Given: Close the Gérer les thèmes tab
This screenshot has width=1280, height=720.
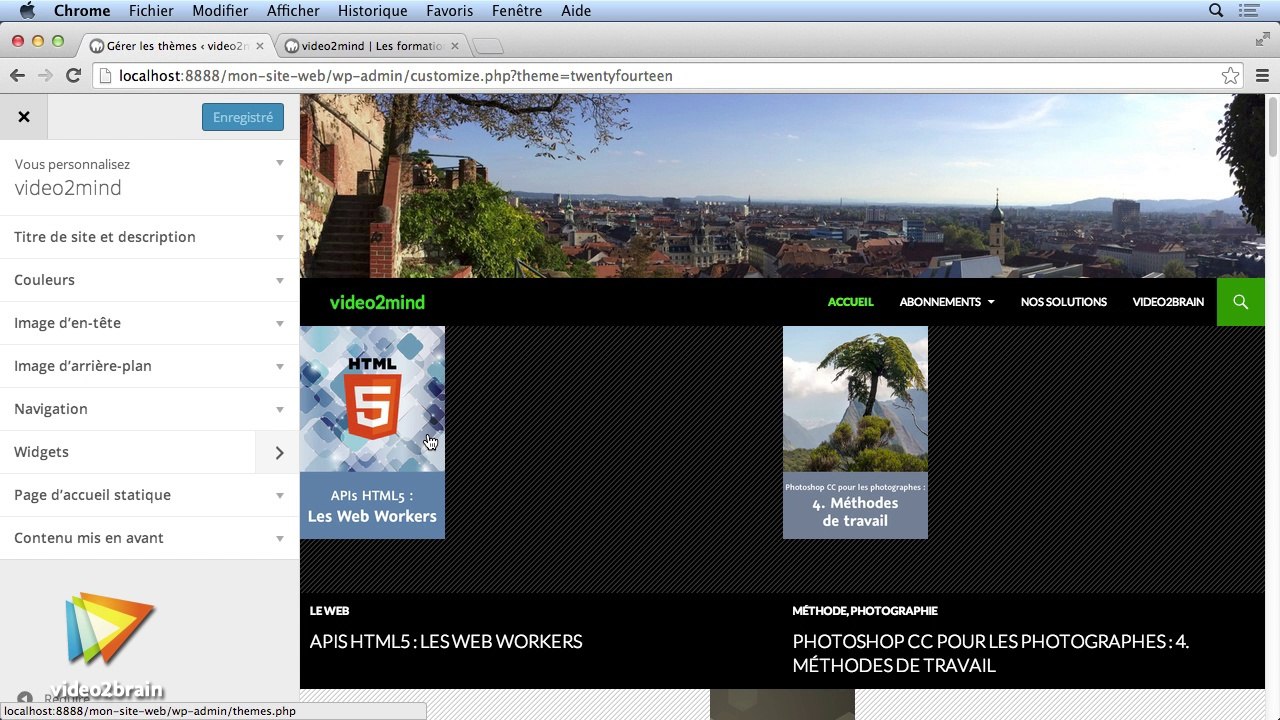Looking at the screenshot, I should click(x=260, y=46).
